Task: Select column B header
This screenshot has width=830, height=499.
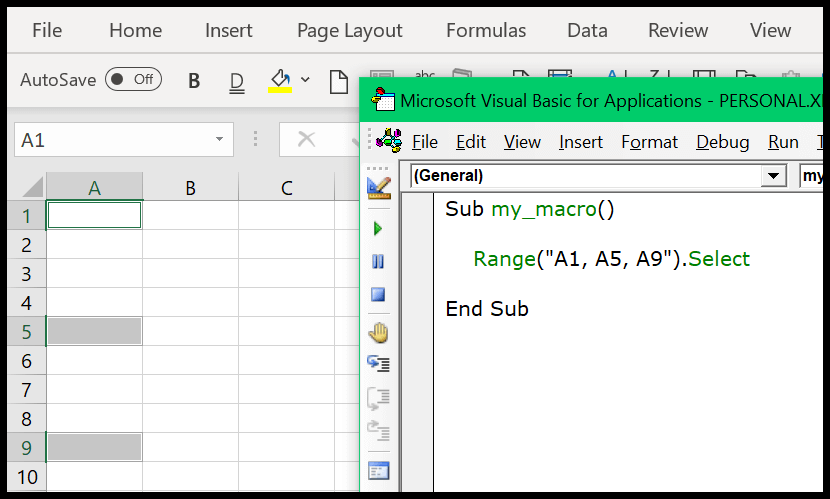Action: pos(191,187)
